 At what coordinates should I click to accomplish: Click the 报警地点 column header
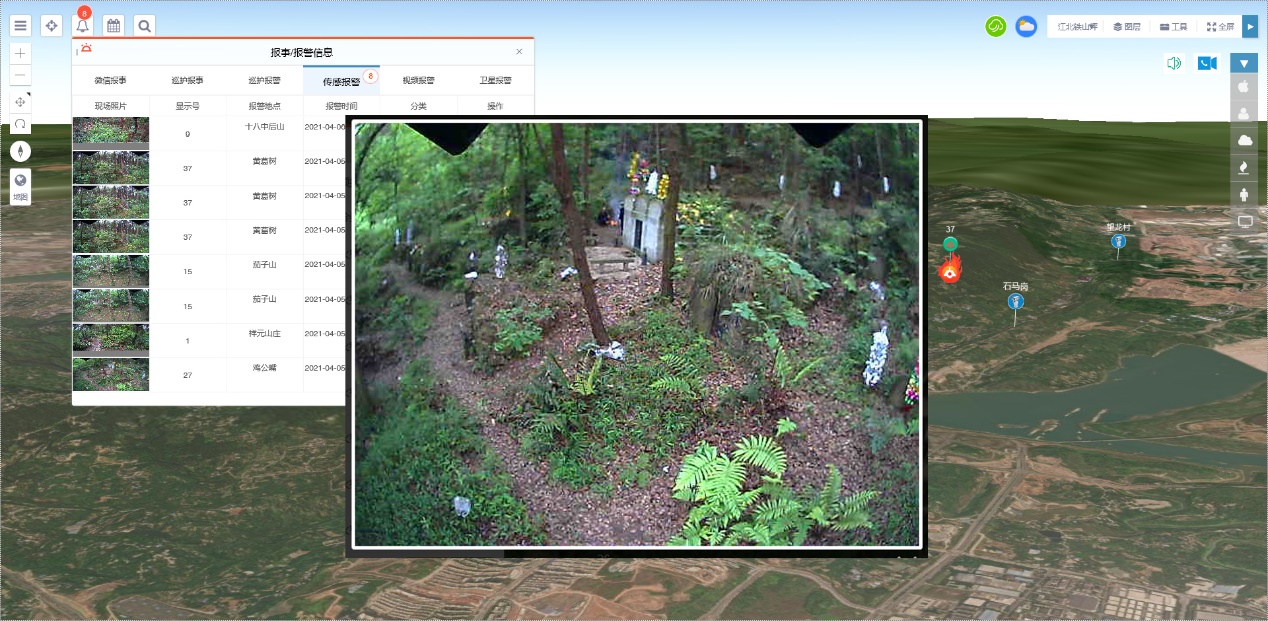pyautogui.click(x=264, y=106)
